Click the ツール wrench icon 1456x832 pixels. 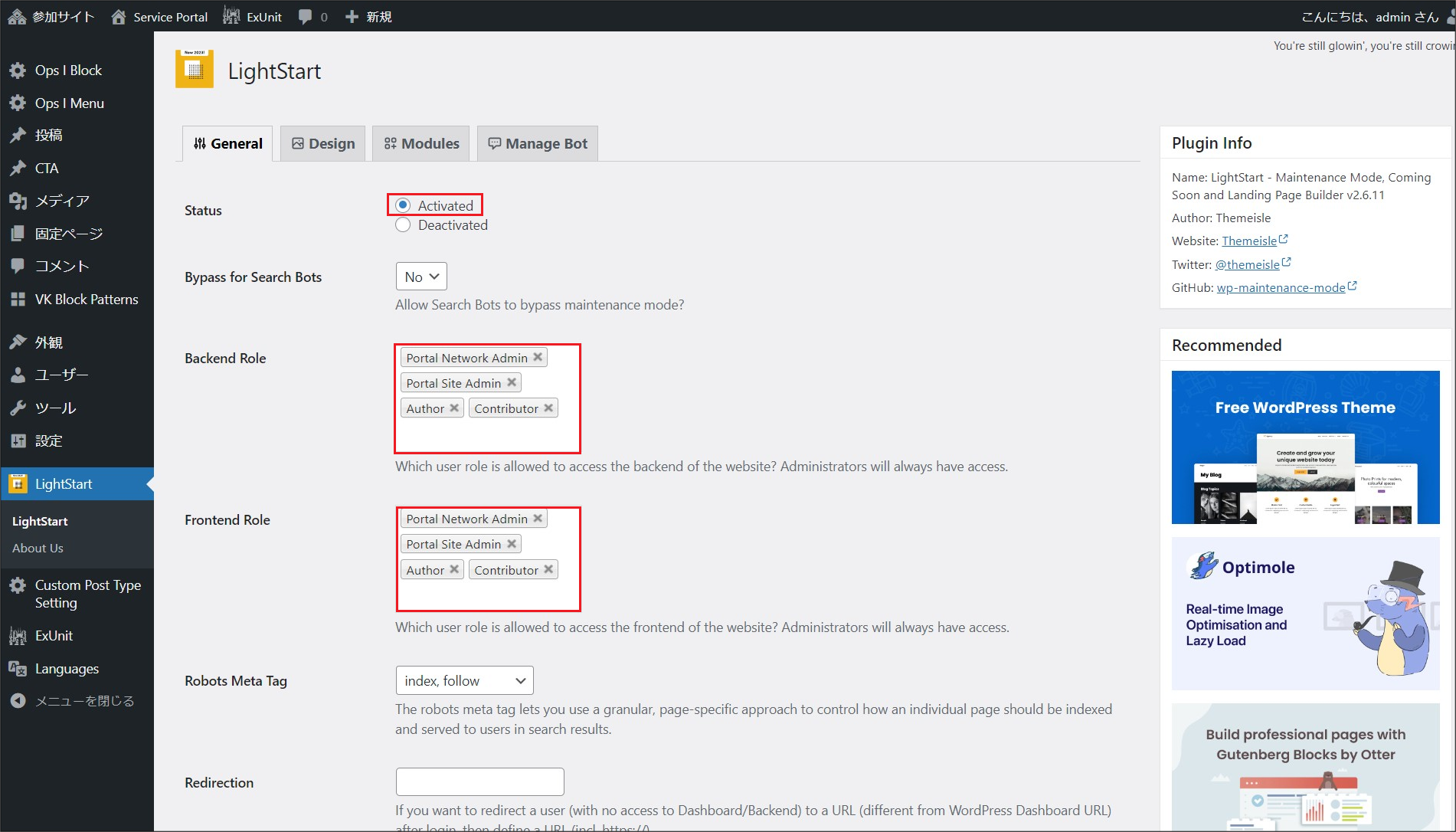pyautogui.click(x=18, y=408)
